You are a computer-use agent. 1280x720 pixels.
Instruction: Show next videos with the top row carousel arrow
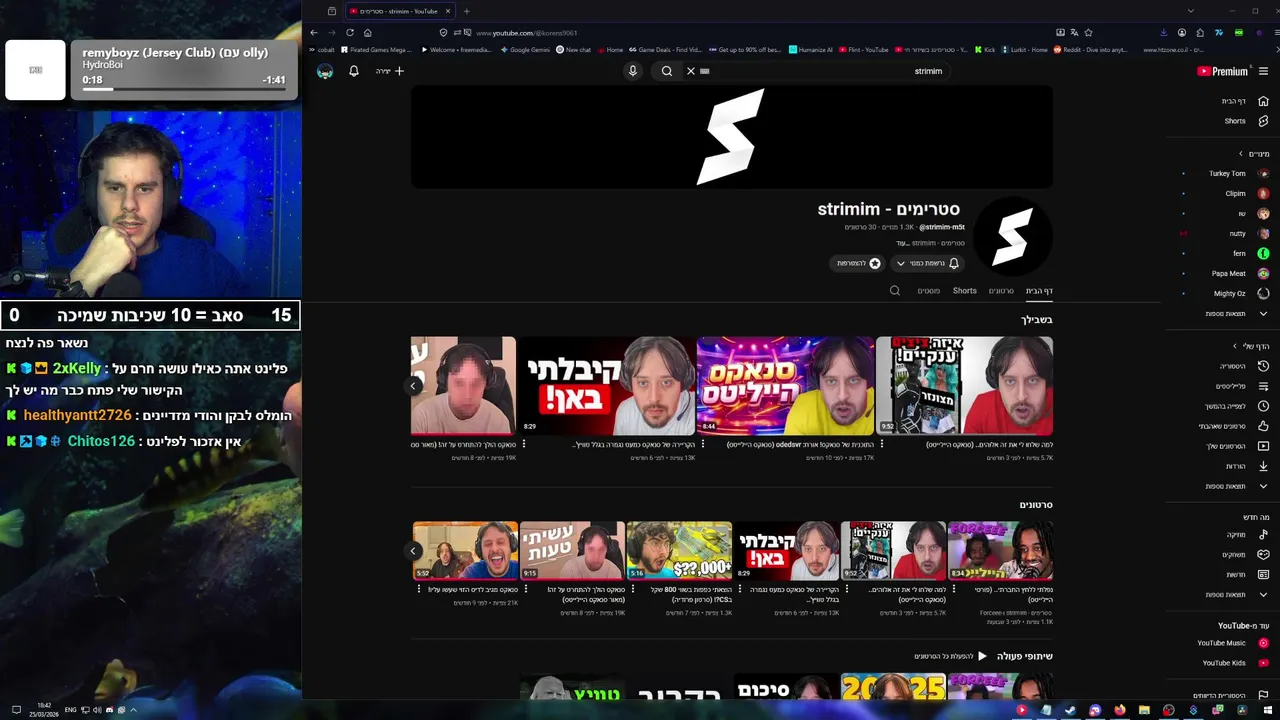click(413, 385)
